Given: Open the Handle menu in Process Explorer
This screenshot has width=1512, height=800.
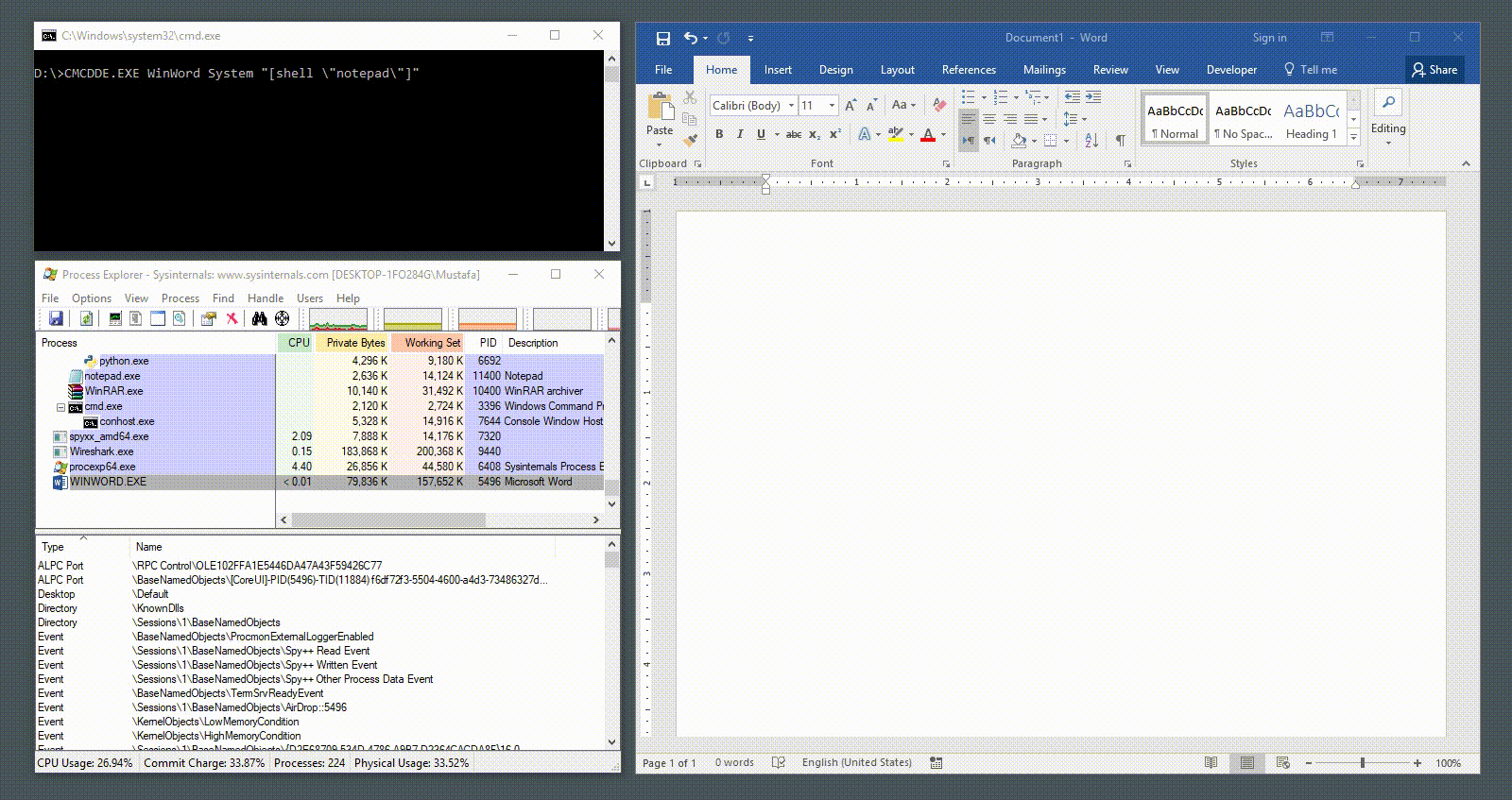Looking at the screenshot, I should 266,298.
